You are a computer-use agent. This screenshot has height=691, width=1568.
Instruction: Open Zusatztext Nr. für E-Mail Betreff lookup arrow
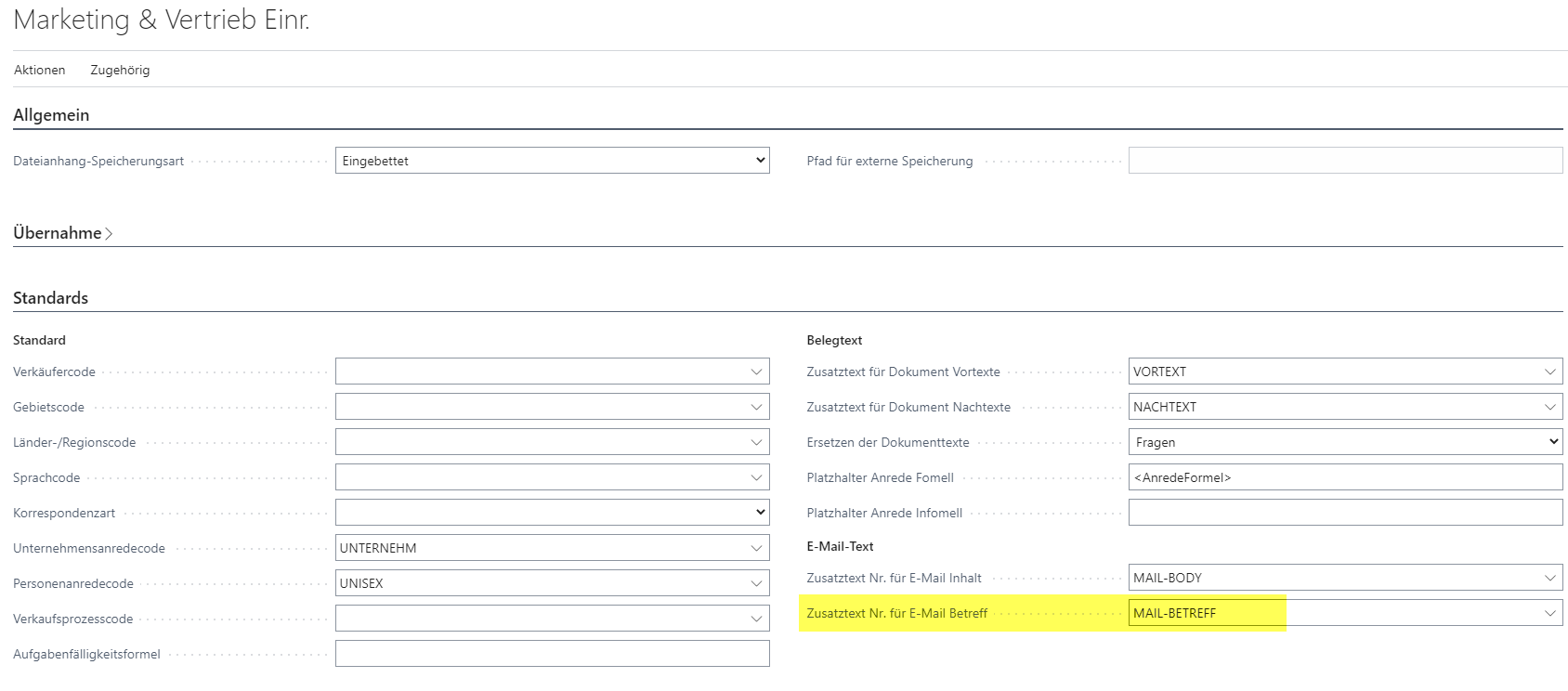click(x=1549, y=613)
